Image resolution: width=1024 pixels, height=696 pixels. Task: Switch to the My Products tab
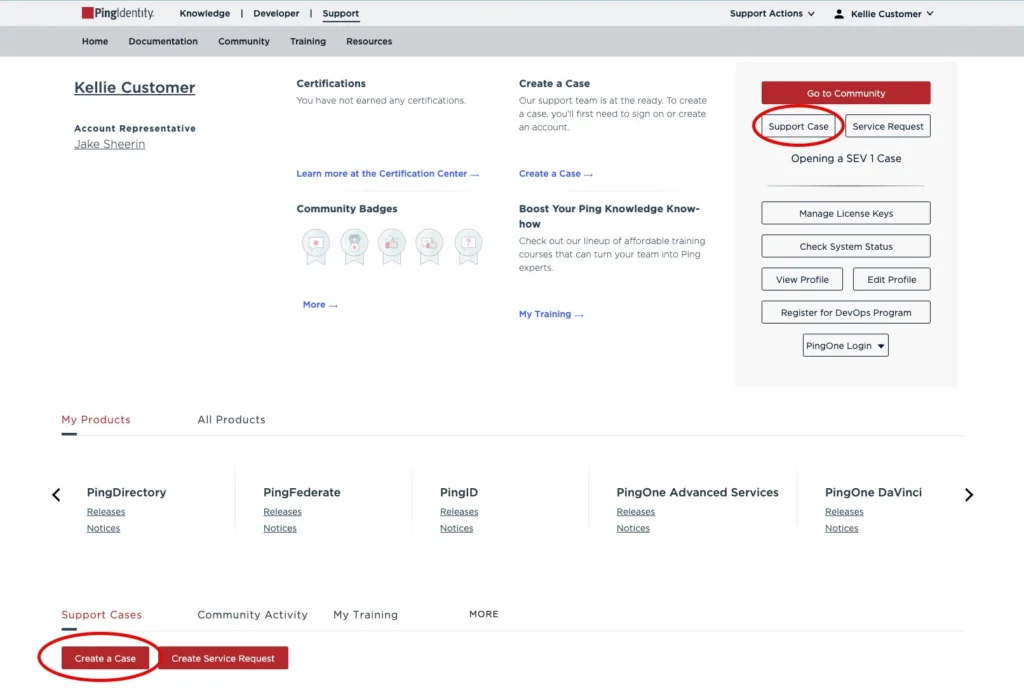pos(96,420)
